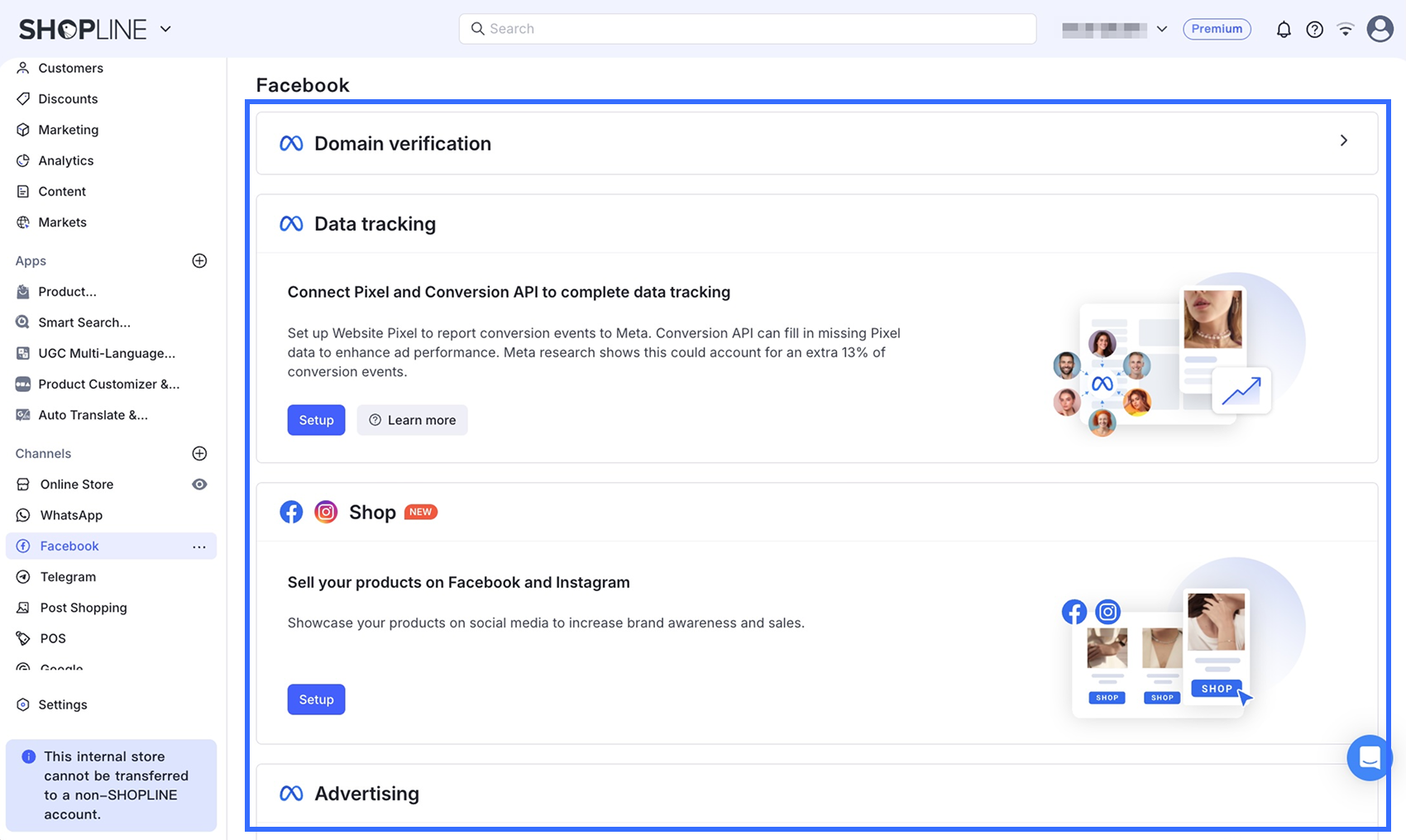This screenshot has width=1406, height=840.
Task: Click the Customers person icon
Action: click(x=23, y=68)
